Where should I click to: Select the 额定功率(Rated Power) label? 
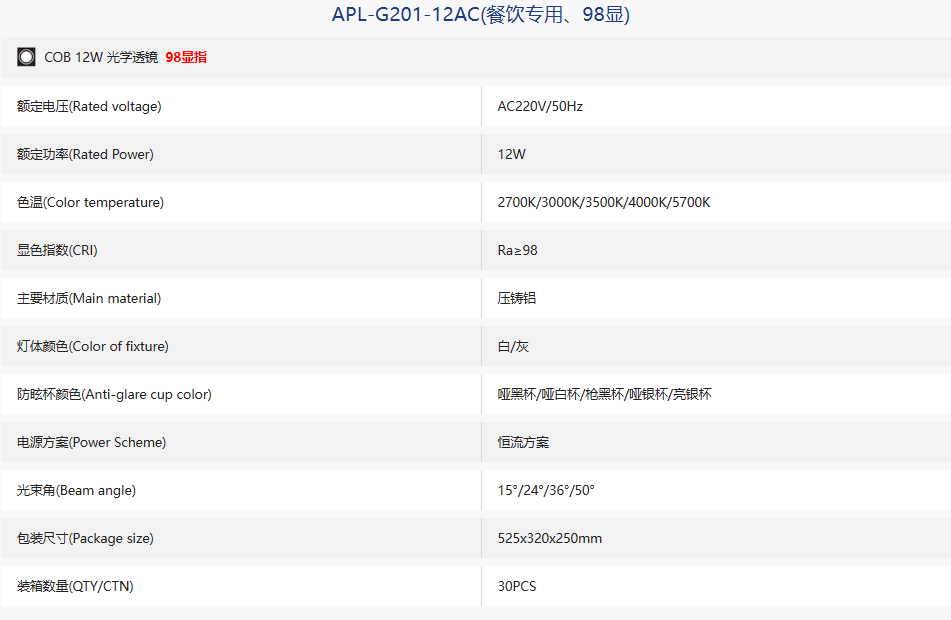(86, 154)
